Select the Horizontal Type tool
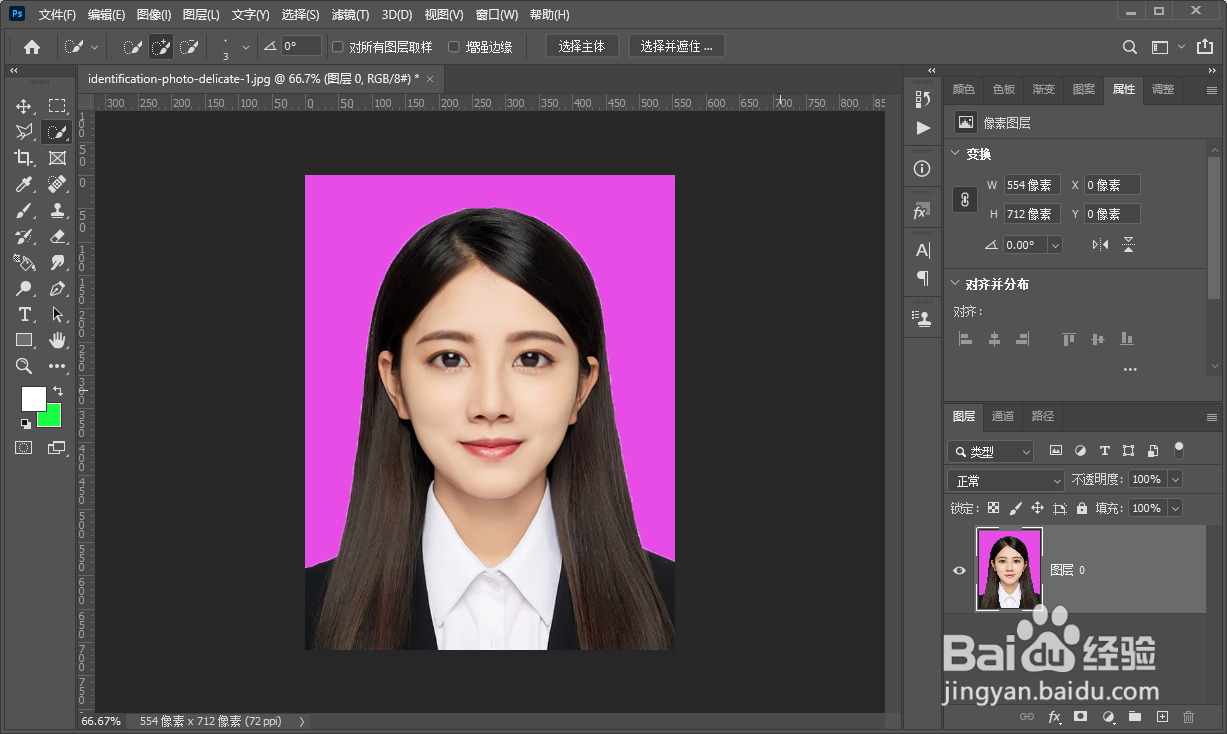Image resolution: width=1227 pixels, height=734 pixels. (24, 314)
